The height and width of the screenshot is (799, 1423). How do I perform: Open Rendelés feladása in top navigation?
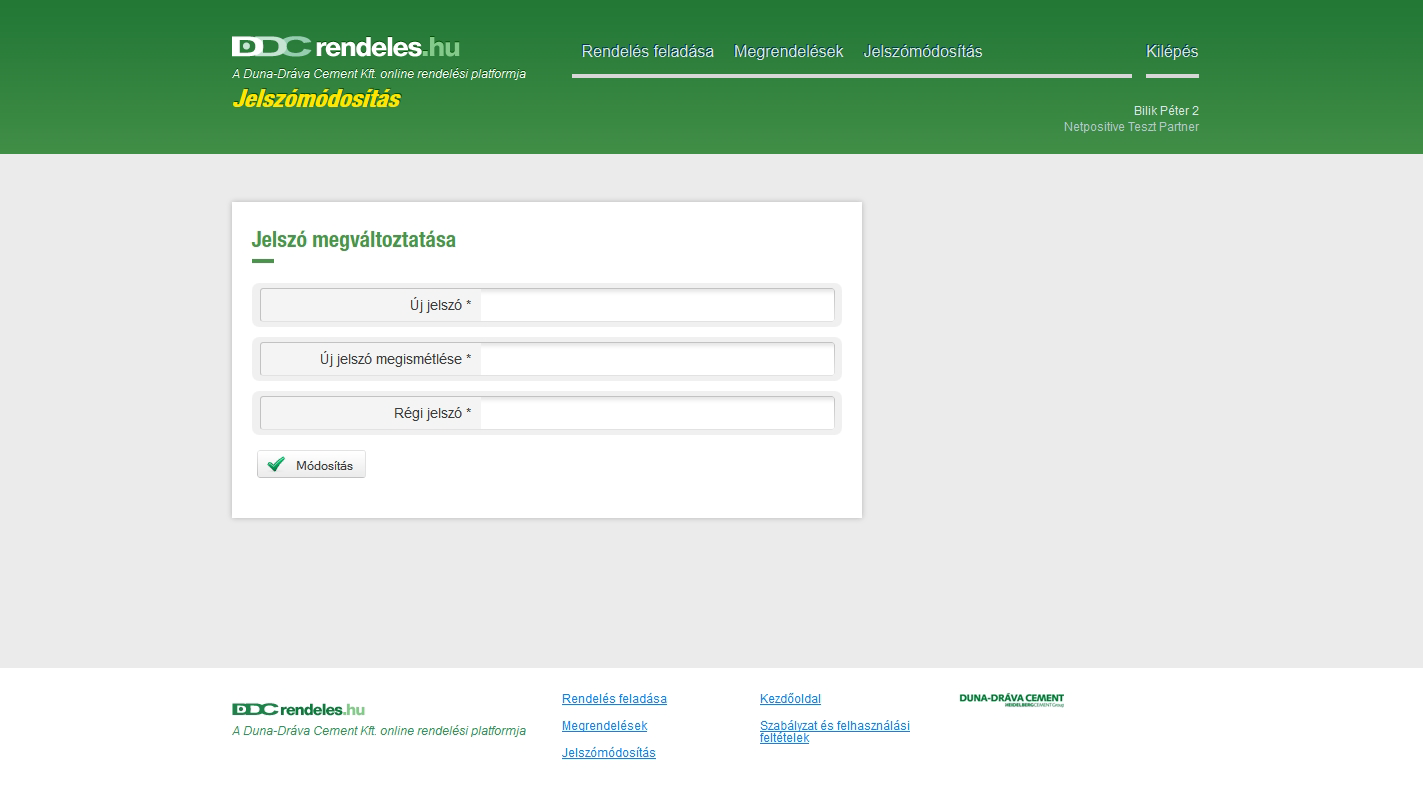(x=648, y=52)
